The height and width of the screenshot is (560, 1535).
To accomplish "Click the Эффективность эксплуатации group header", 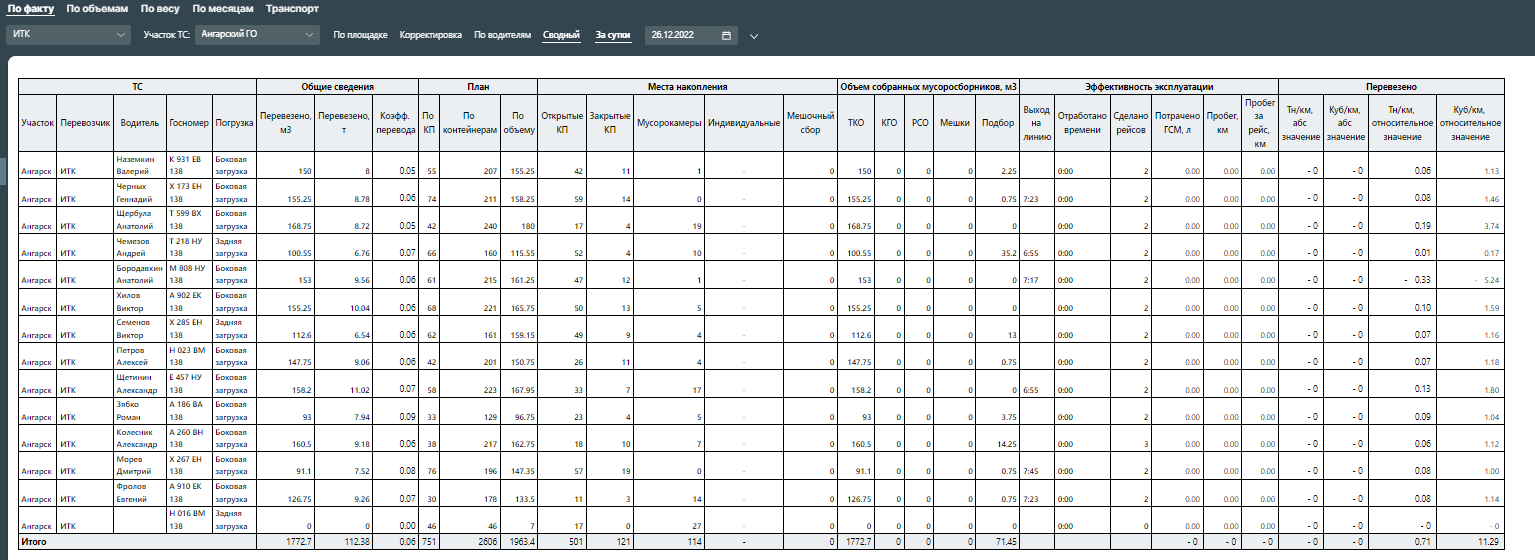I will (x=1148, y=87).
